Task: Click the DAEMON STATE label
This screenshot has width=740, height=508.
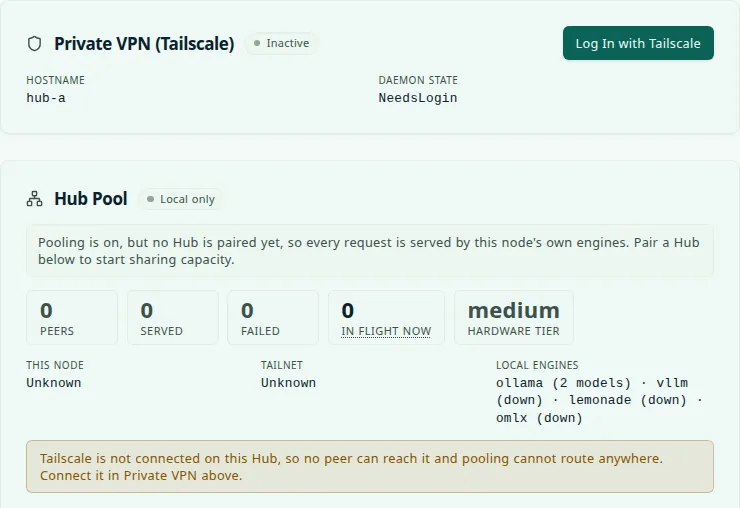Action: [x=418, y=80]
